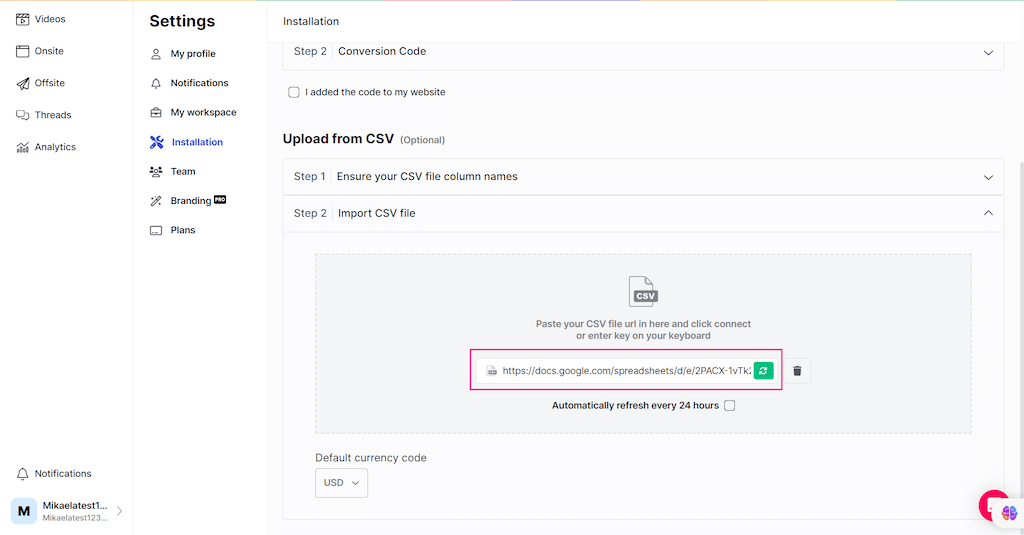Enable automatic refresh every 24 hours
The height and width of the screenshot is (535, 1024).
click(x=729, y=405)
